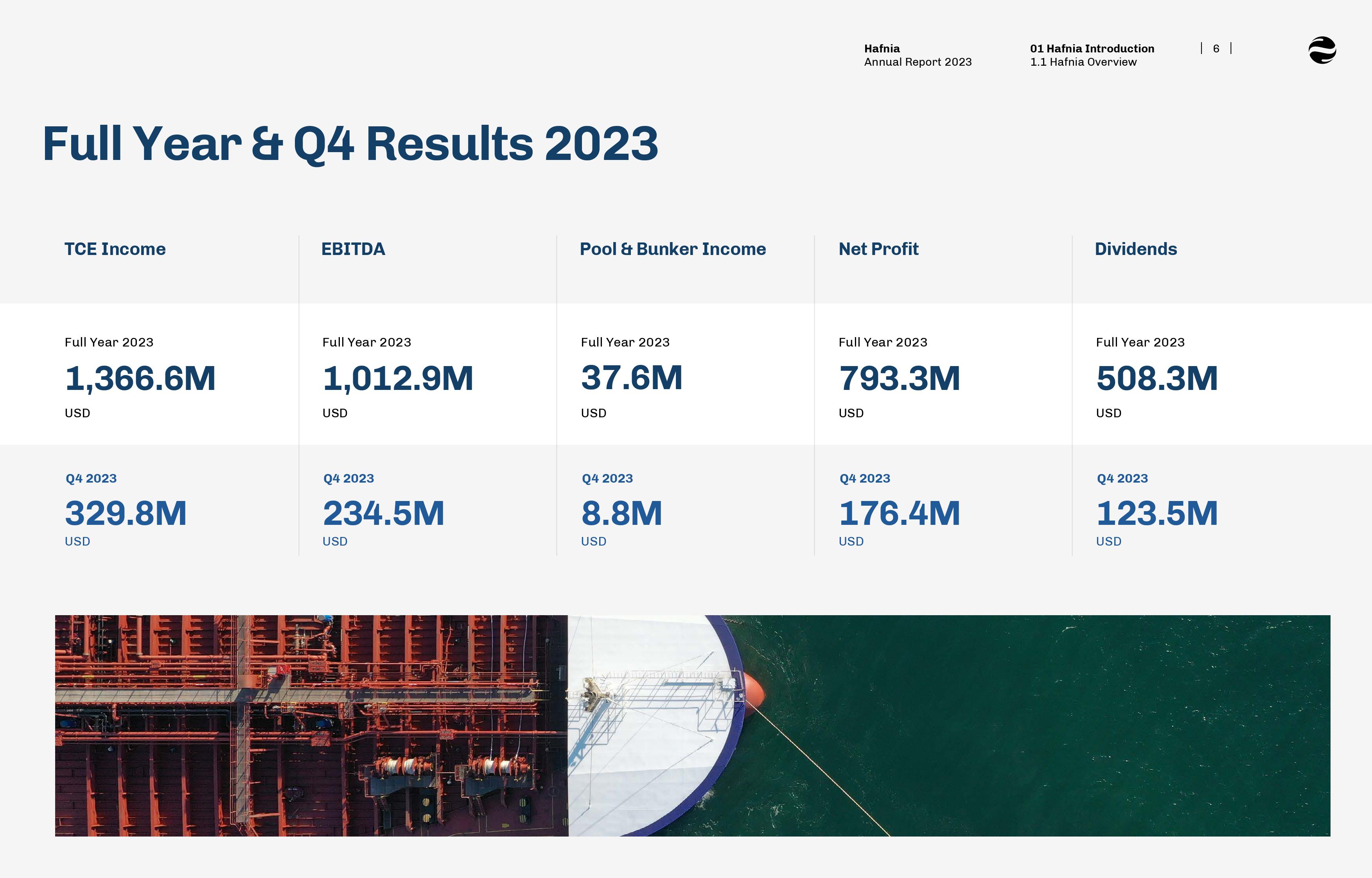This screenshot has width=1372, height=878.
Task: Click the 1,366.6M full year TCE figure
Action: (x=140, y=379)
